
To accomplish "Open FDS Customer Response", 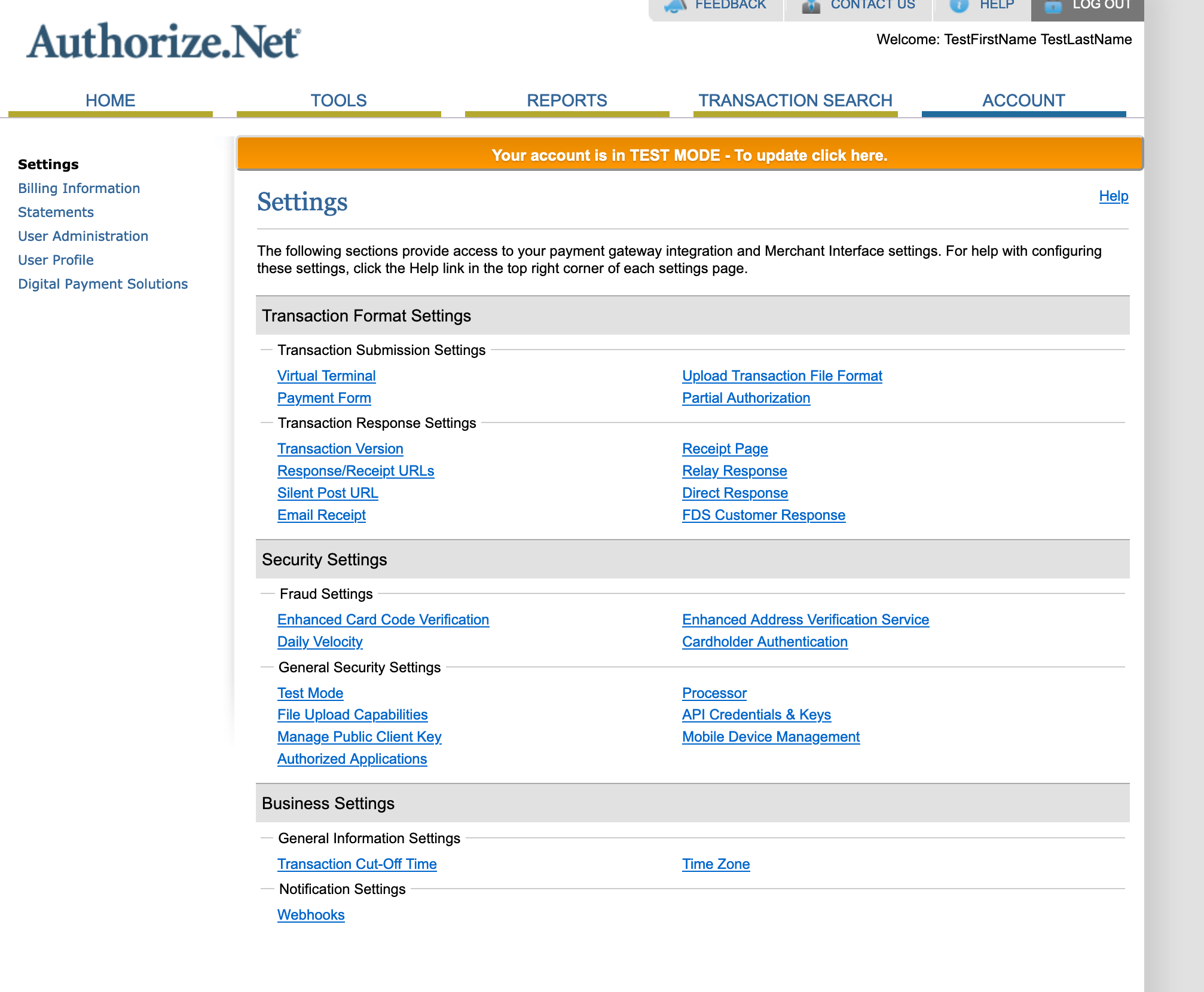I will click(764, 515).
